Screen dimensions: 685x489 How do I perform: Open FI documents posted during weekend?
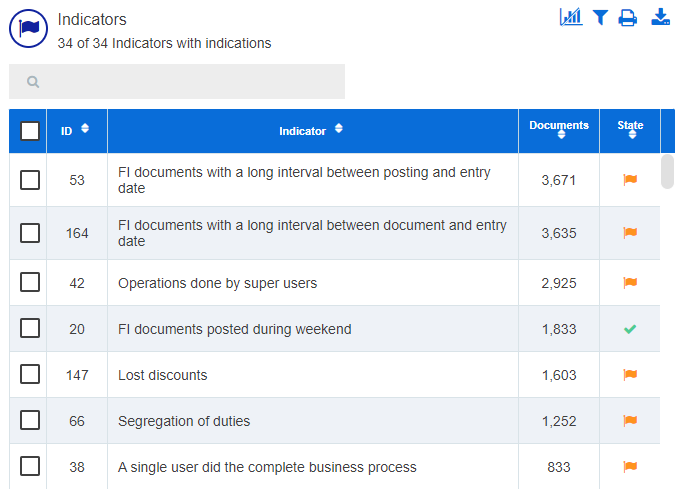pos(235,329)
